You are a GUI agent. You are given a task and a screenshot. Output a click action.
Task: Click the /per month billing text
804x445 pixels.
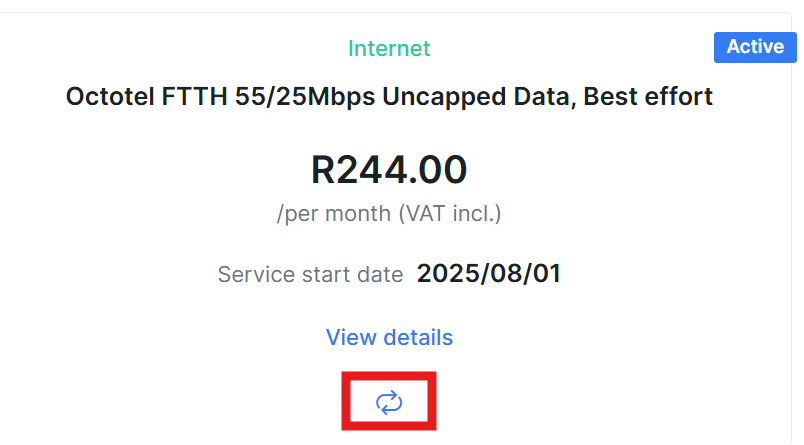point(319,213)
